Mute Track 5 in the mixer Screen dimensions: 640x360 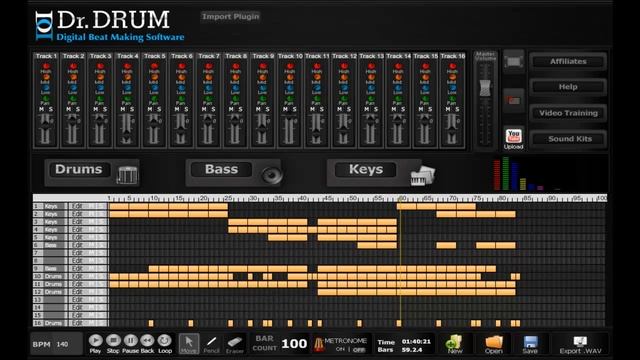pos(150,109)
